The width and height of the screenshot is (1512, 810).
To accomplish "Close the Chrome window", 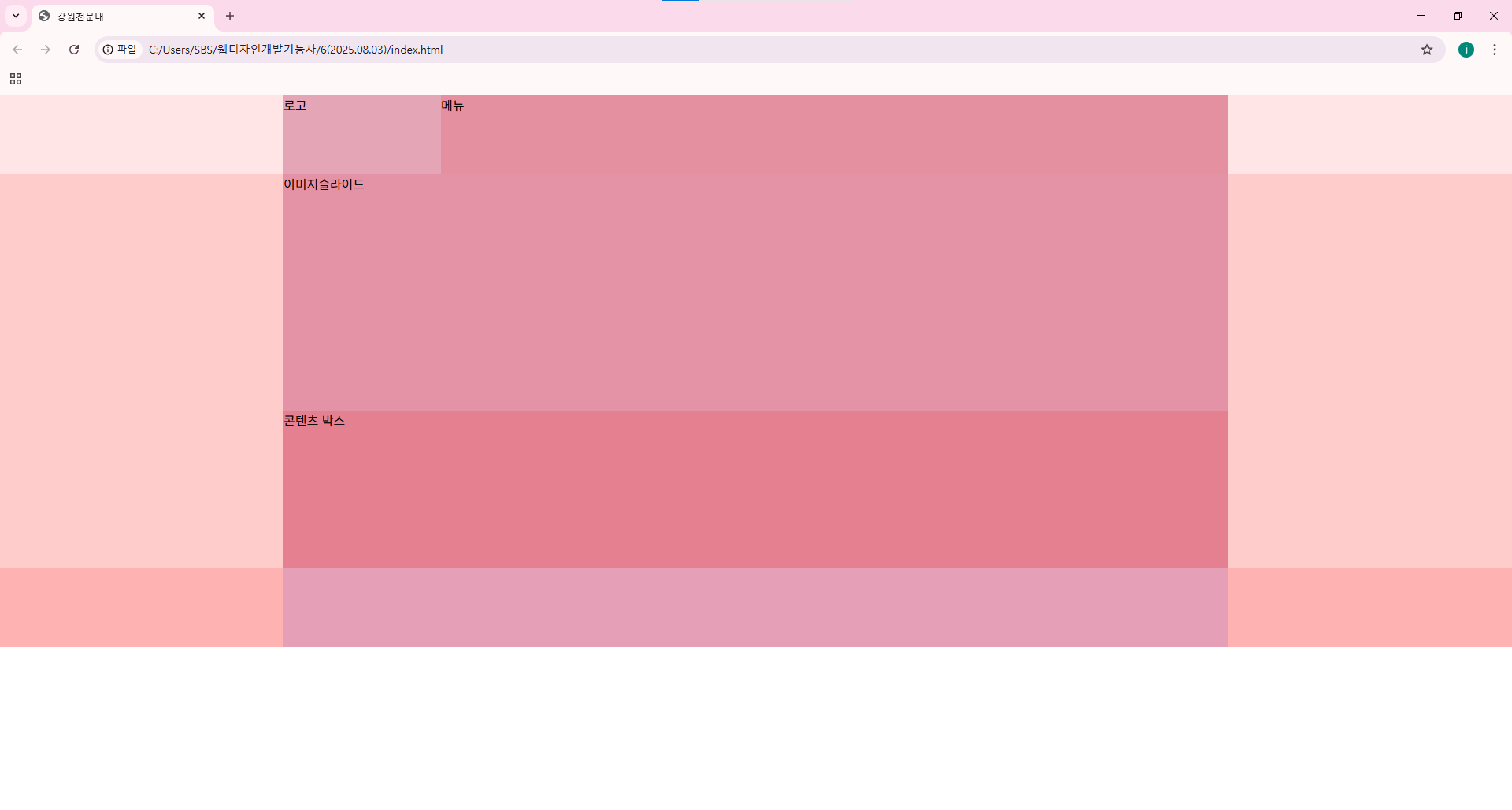I will 1494,16.
